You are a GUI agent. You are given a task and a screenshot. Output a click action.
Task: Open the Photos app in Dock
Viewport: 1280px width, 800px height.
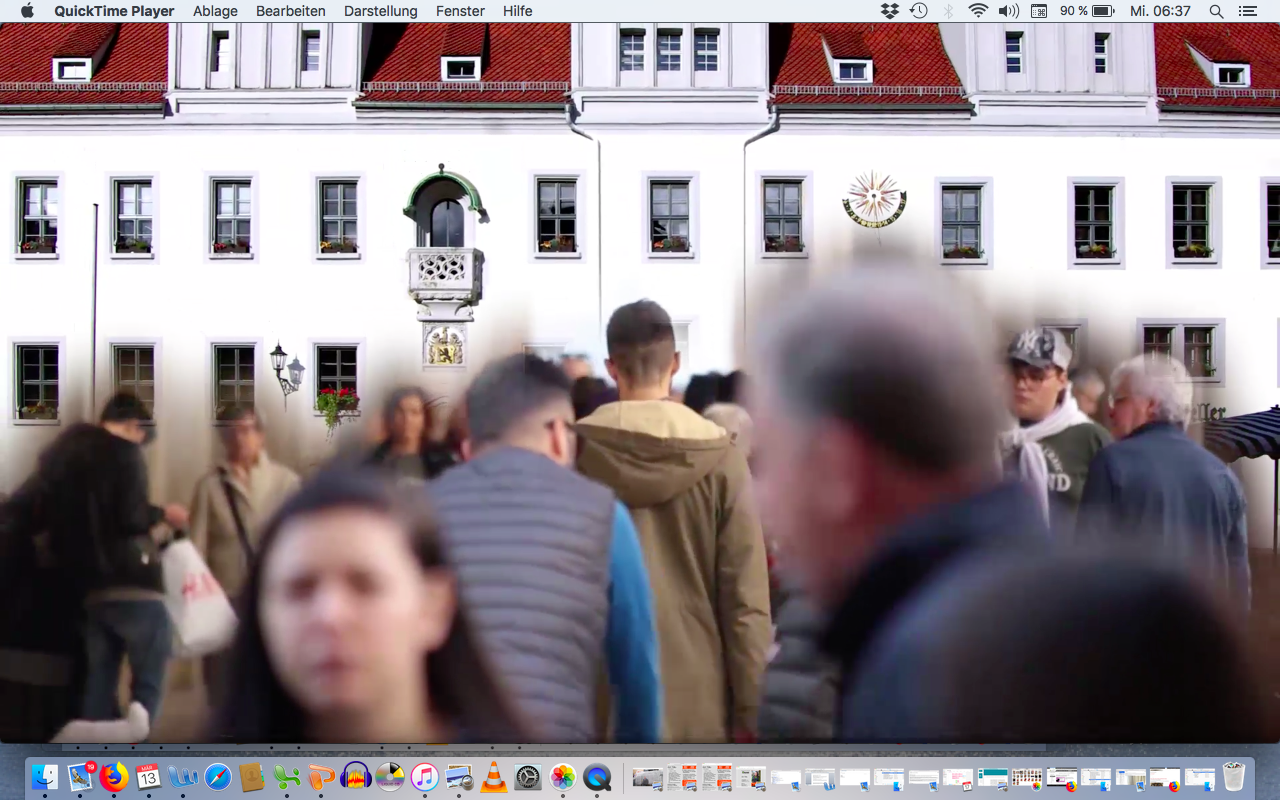point(563,777)
